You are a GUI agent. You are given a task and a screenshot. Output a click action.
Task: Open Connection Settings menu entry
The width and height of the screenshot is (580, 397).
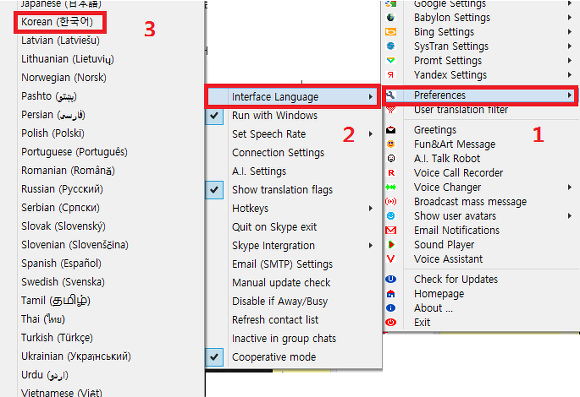[x=278, y=152]
